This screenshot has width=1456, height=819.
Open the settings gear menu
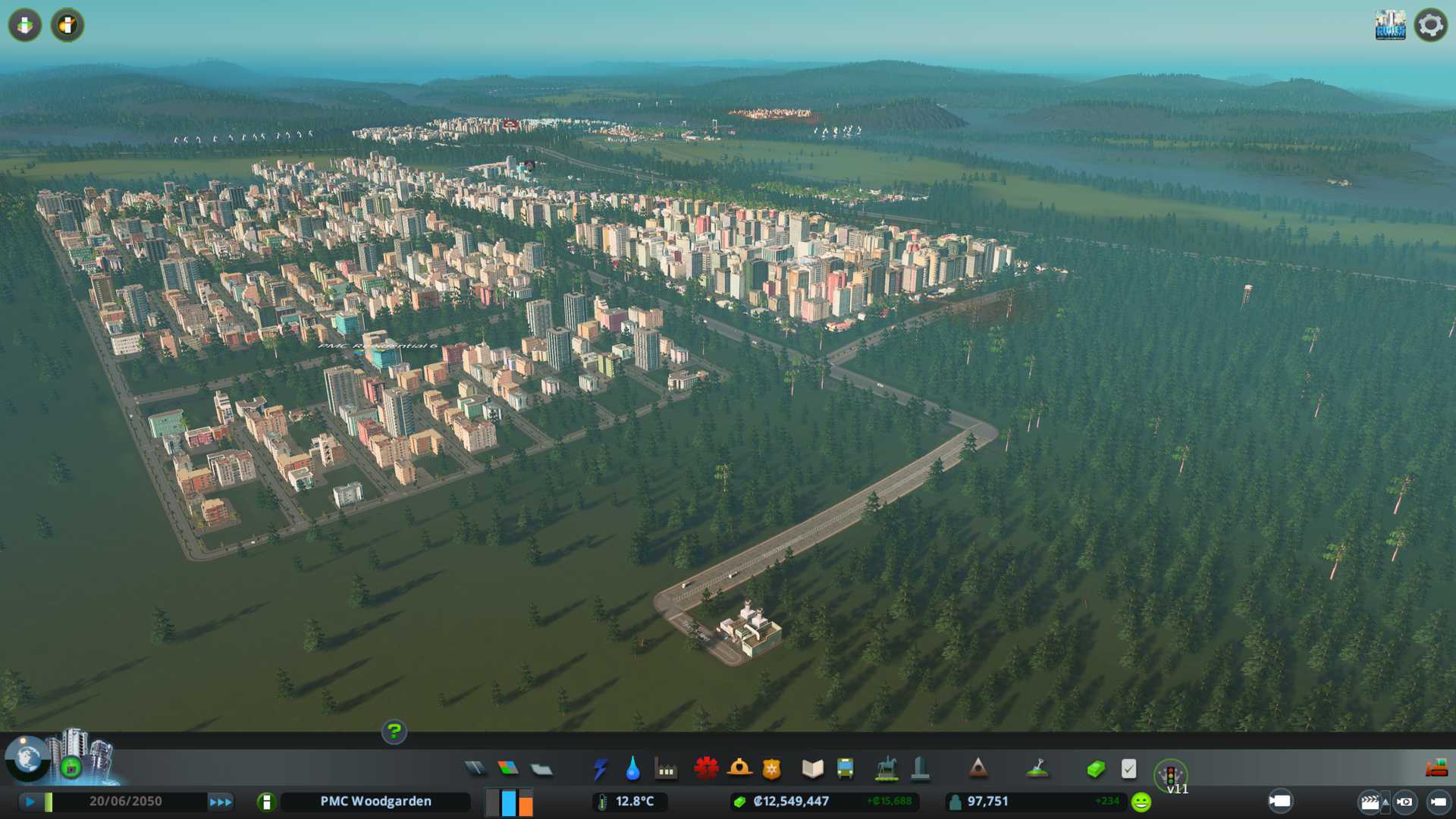pyautogui.click(x=1430, y=25)
